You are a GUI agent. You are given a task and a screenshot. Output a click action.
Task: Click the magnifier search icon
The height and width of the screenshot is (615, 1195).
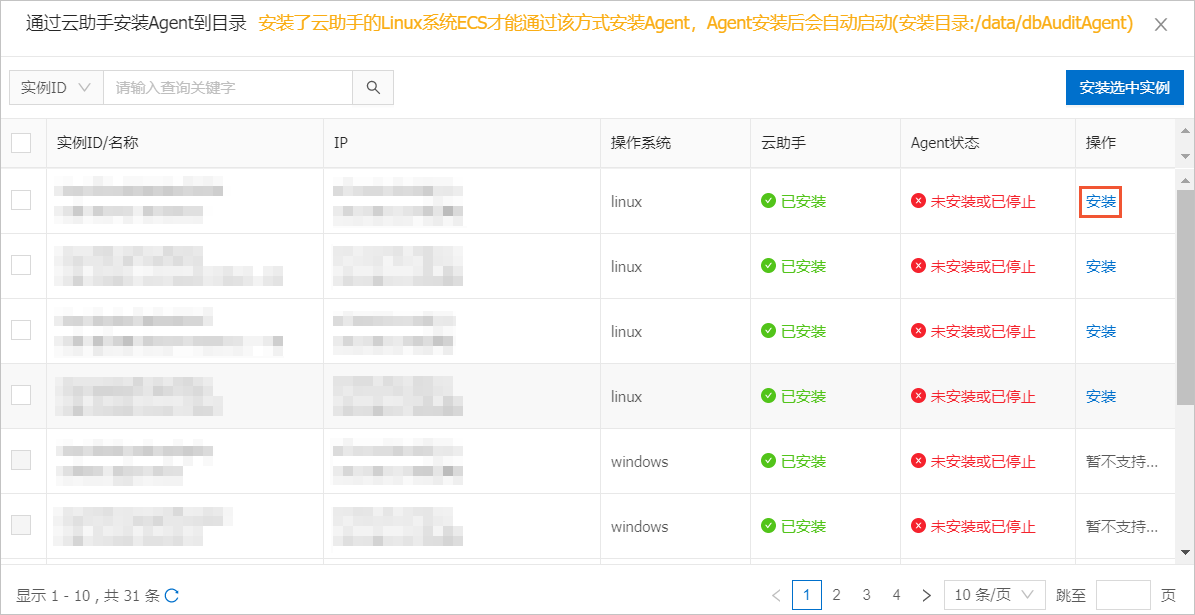(x=373, y=88)
